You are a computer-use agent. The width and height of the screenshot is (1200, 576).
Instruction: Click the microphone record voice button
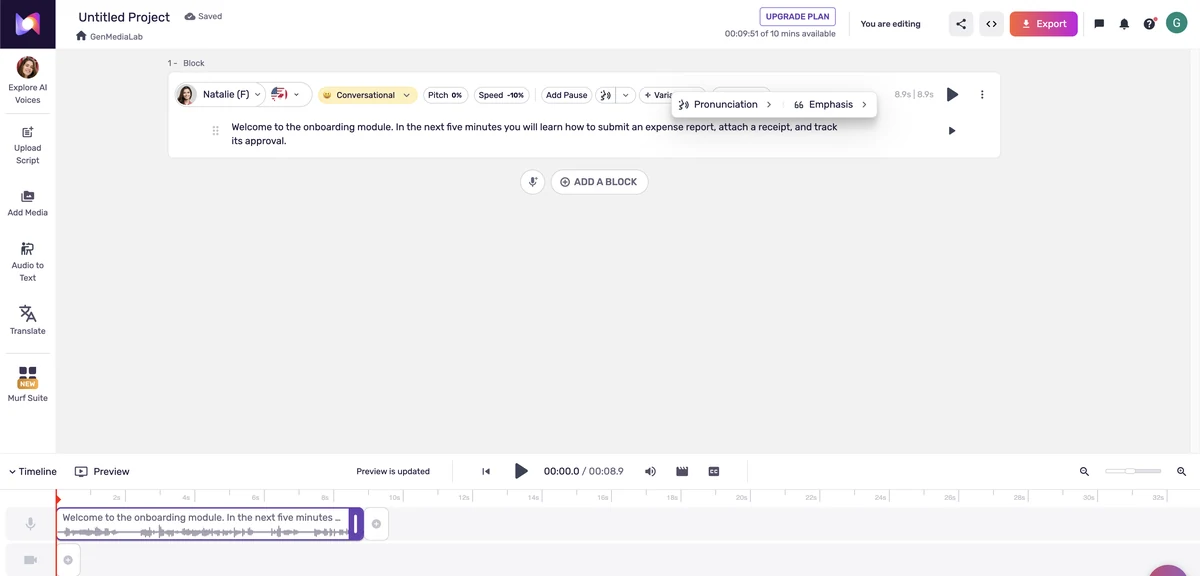coord(533,182)
